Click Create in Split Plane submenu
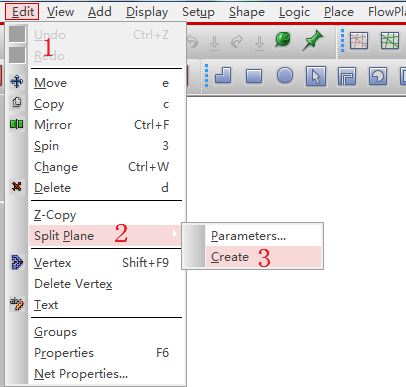The width and height of the screenshot is (406, 387). pos(263,257)
